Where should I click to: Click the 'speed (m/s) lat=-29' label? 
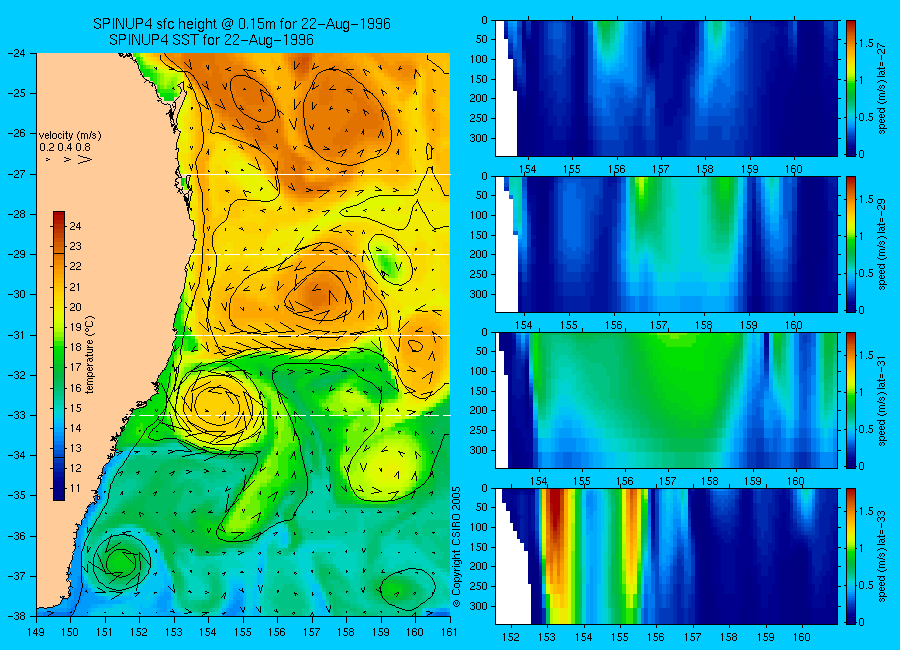click(x=883, y=246)
